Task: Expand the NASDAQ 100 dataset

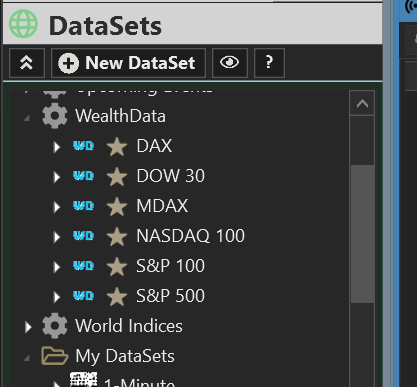Action: [57, 237]
